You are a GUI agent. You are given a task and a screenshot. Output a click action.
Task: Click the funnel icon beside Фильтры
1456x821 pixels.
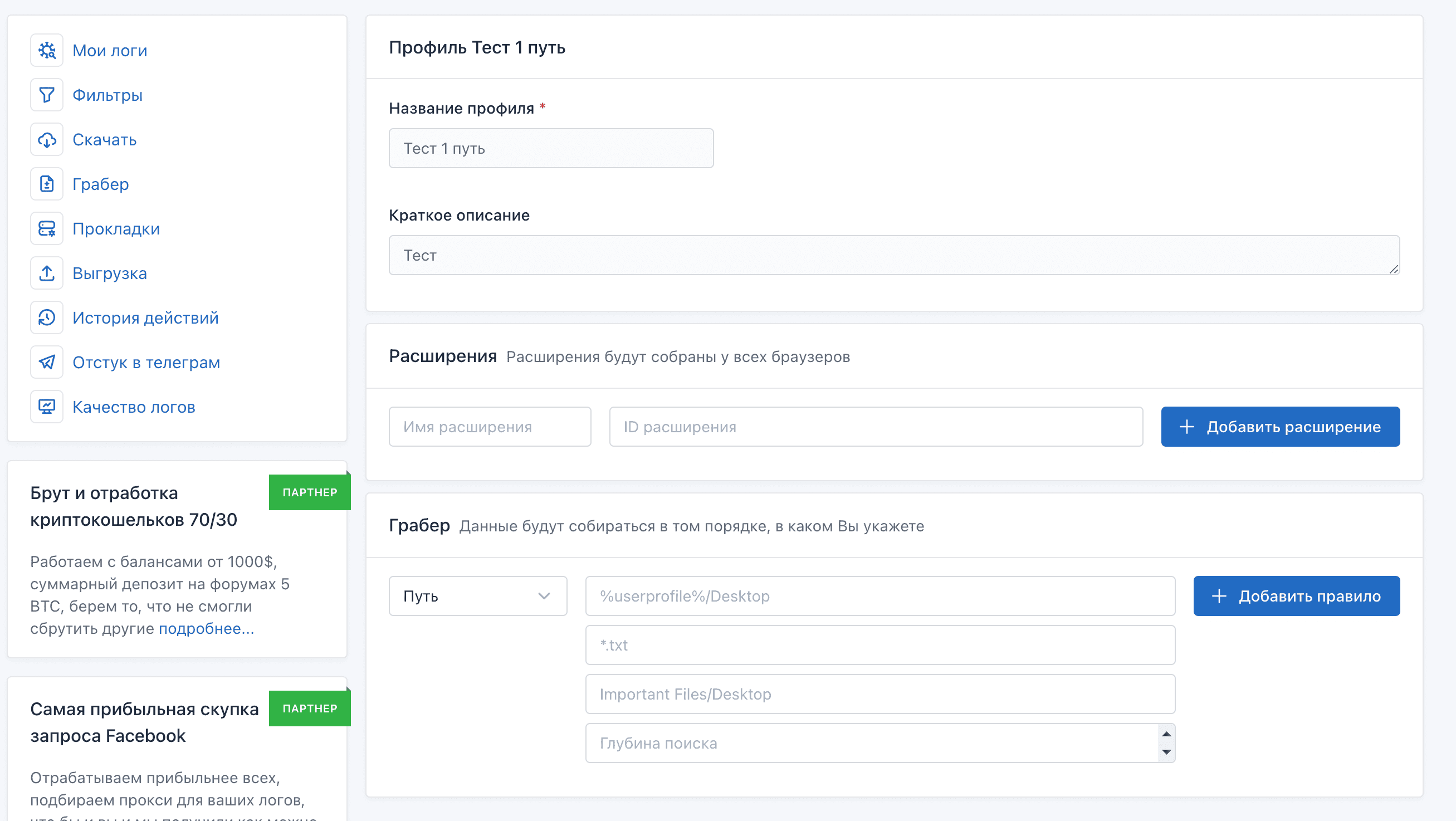pyautogui.click(x=47, y=95)
